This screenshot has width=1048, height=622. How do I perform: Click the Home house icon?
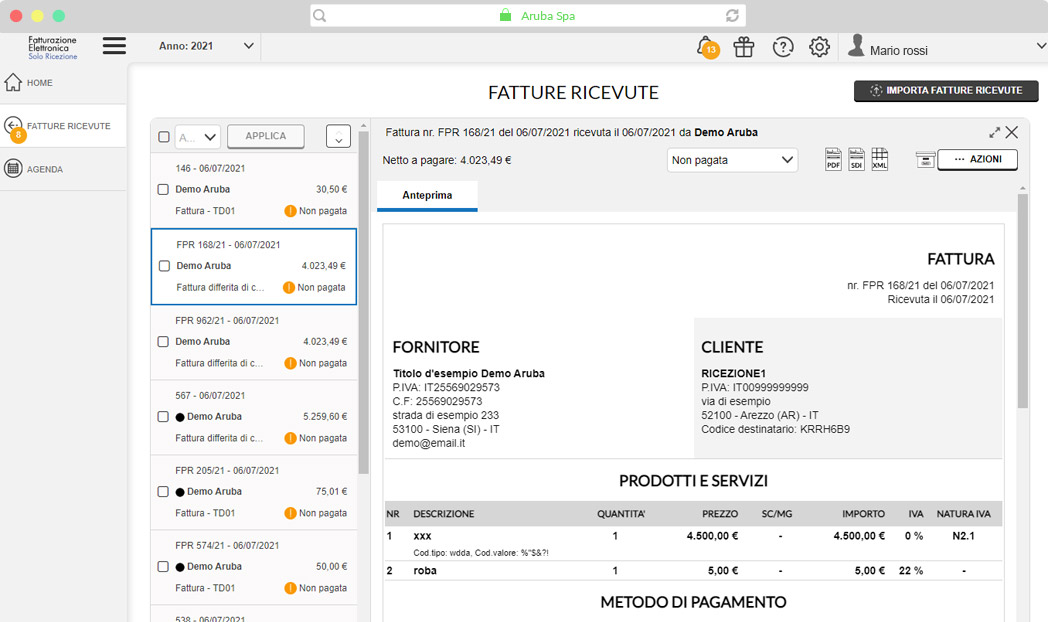13,82
